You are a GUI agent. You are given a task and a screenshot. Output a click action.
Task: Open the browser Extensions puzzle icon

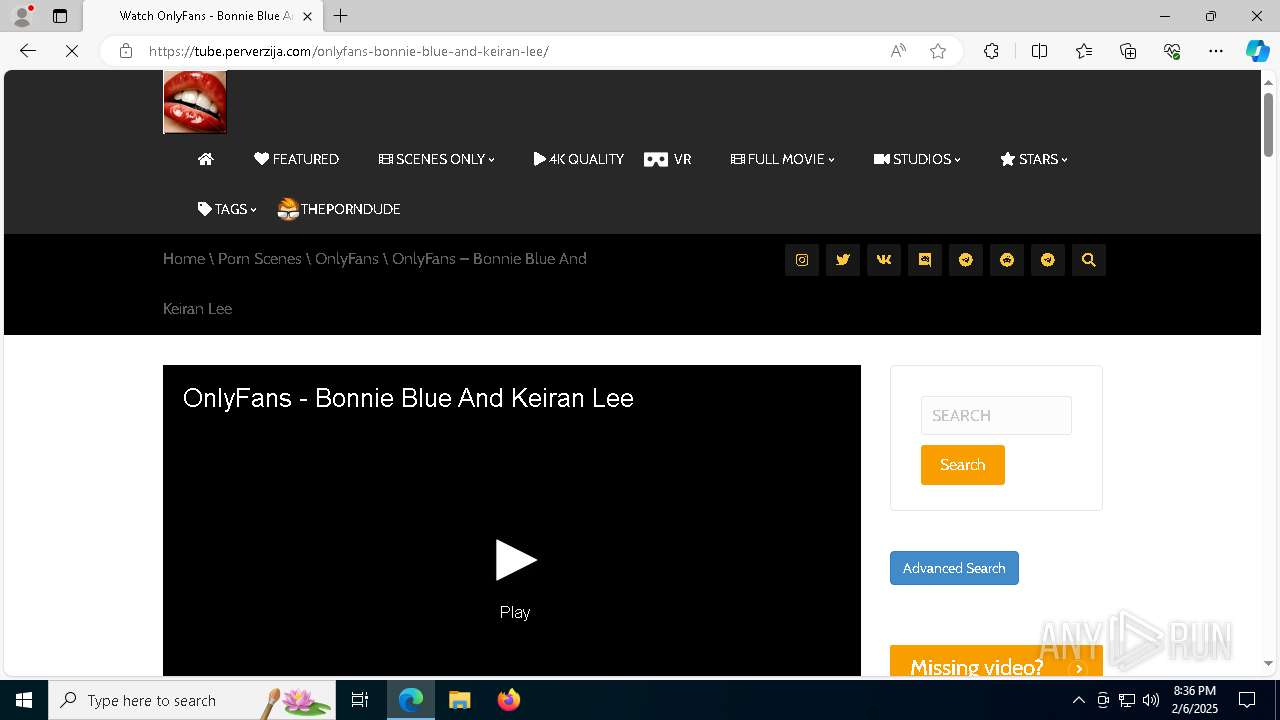[x=991, y=51]
